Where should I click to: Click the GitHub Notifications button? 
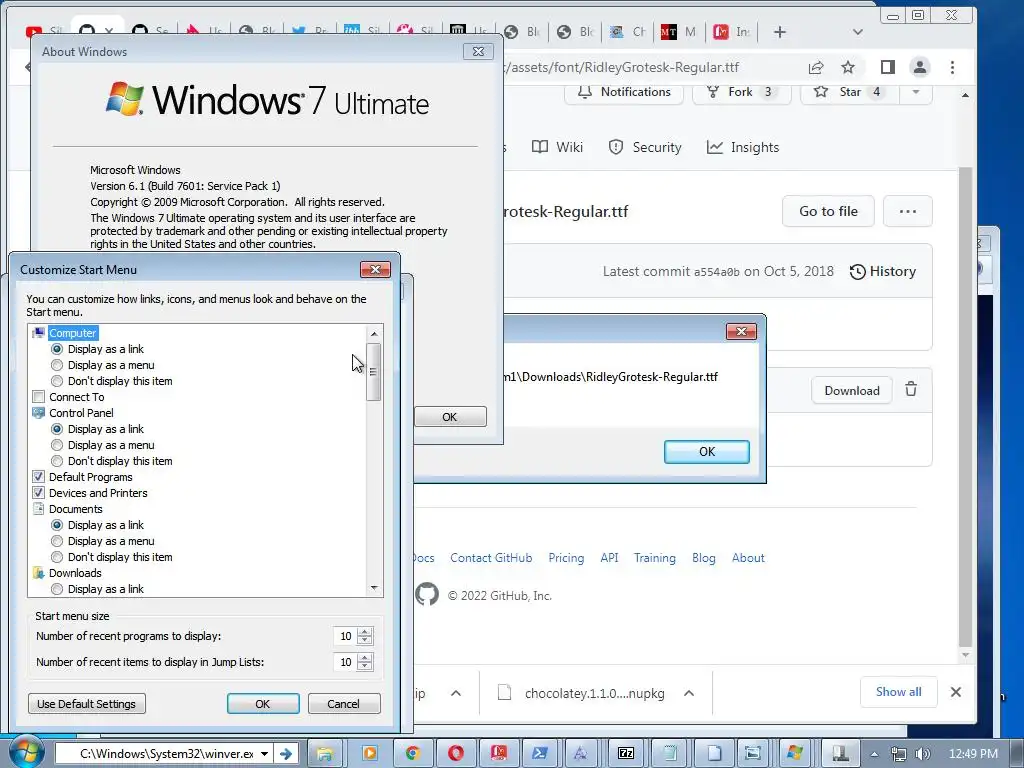[x=624, y=92]
